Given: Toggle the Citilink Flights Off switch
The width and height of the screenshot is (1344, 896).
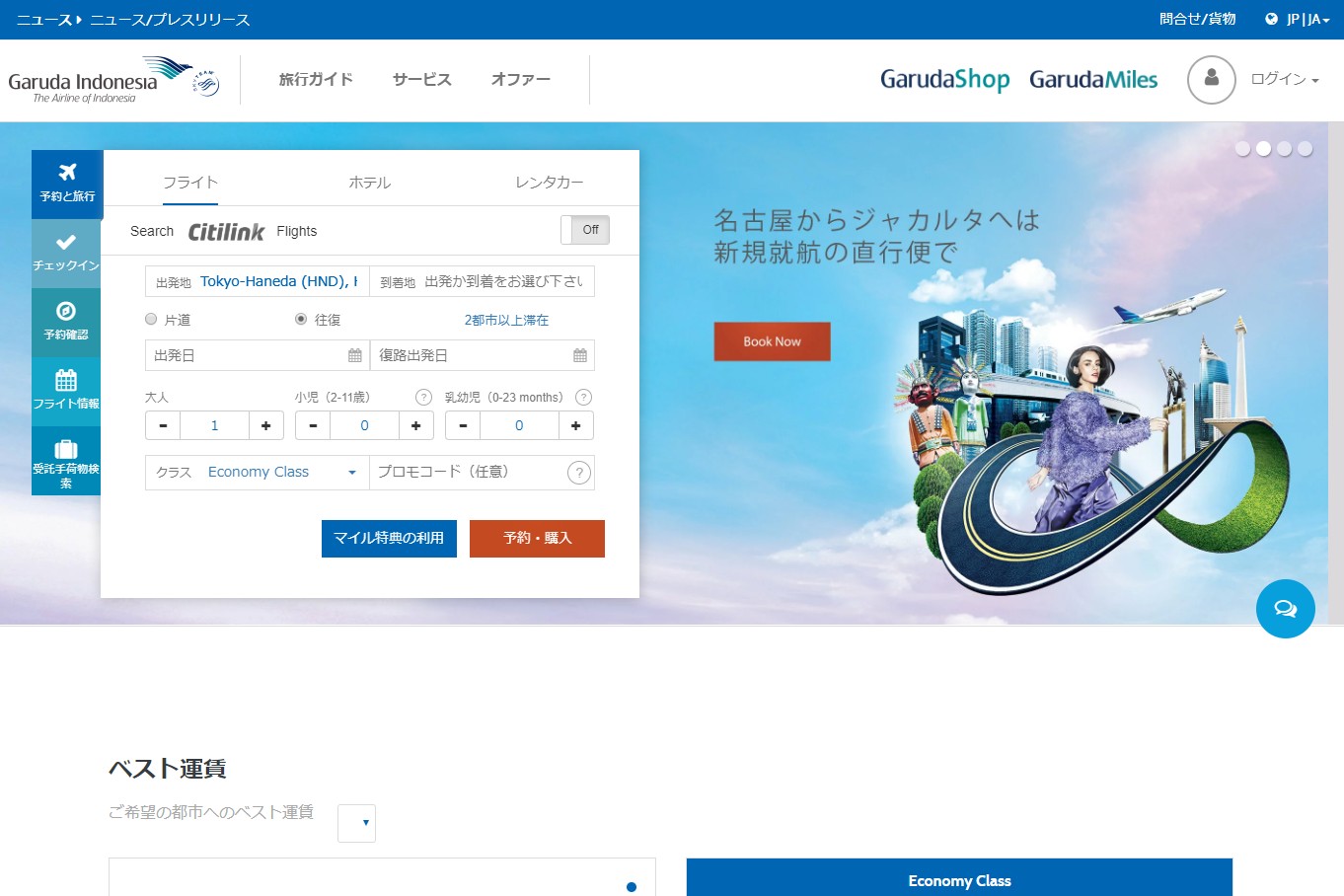Looking at the screenshot, I should coord(585,230).
